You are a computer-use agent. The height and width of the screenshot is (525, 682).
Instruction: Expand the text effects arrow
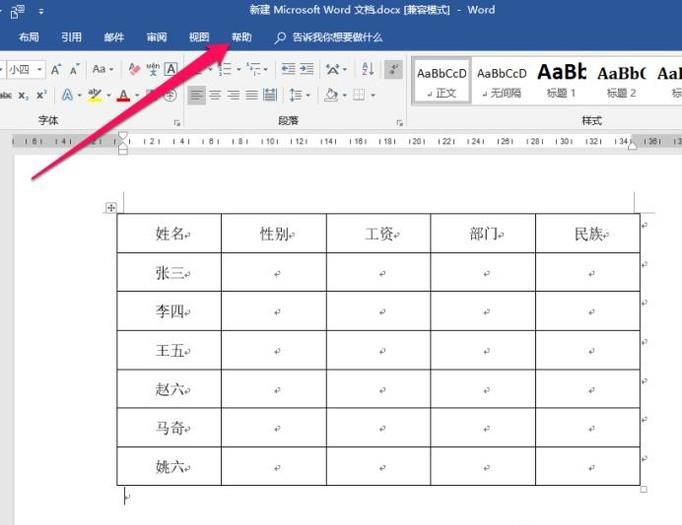(x=79, y=95)
